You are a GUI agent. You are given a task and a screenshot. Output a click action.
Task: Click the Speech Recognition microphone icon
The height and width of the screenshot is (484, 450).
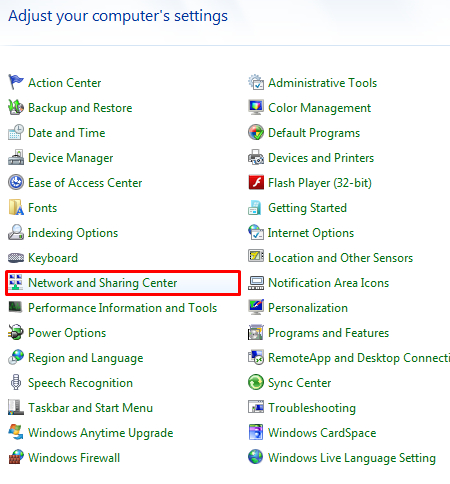click(16, 382)
